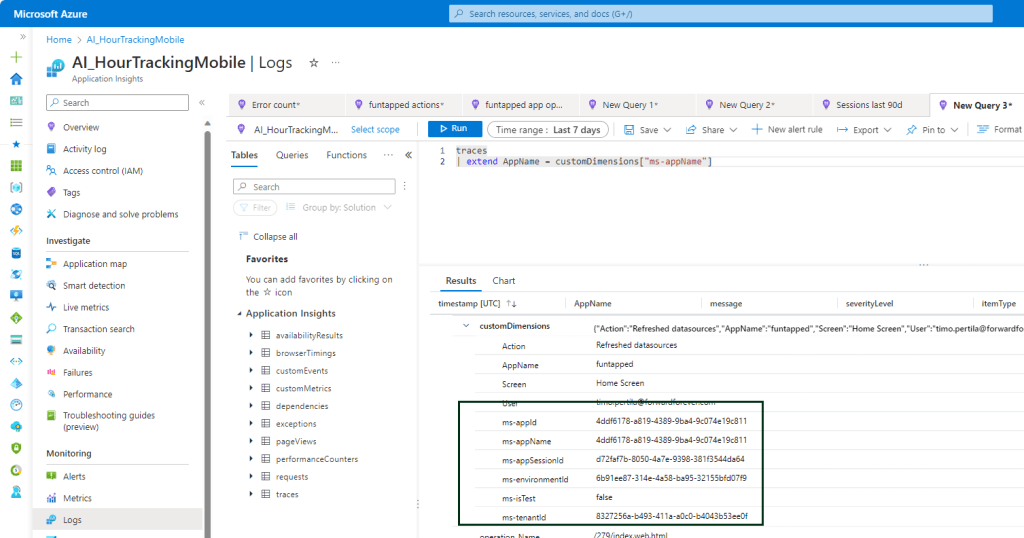
Task: Click Pin to in the query toolbar
Action: click(x=932, y=129)
